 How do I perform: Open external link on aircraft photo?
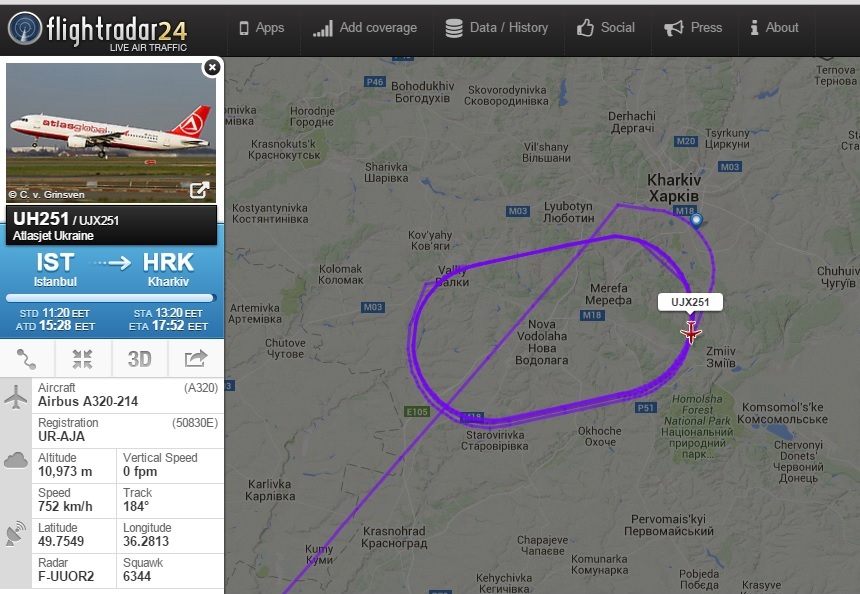point(199,190)
